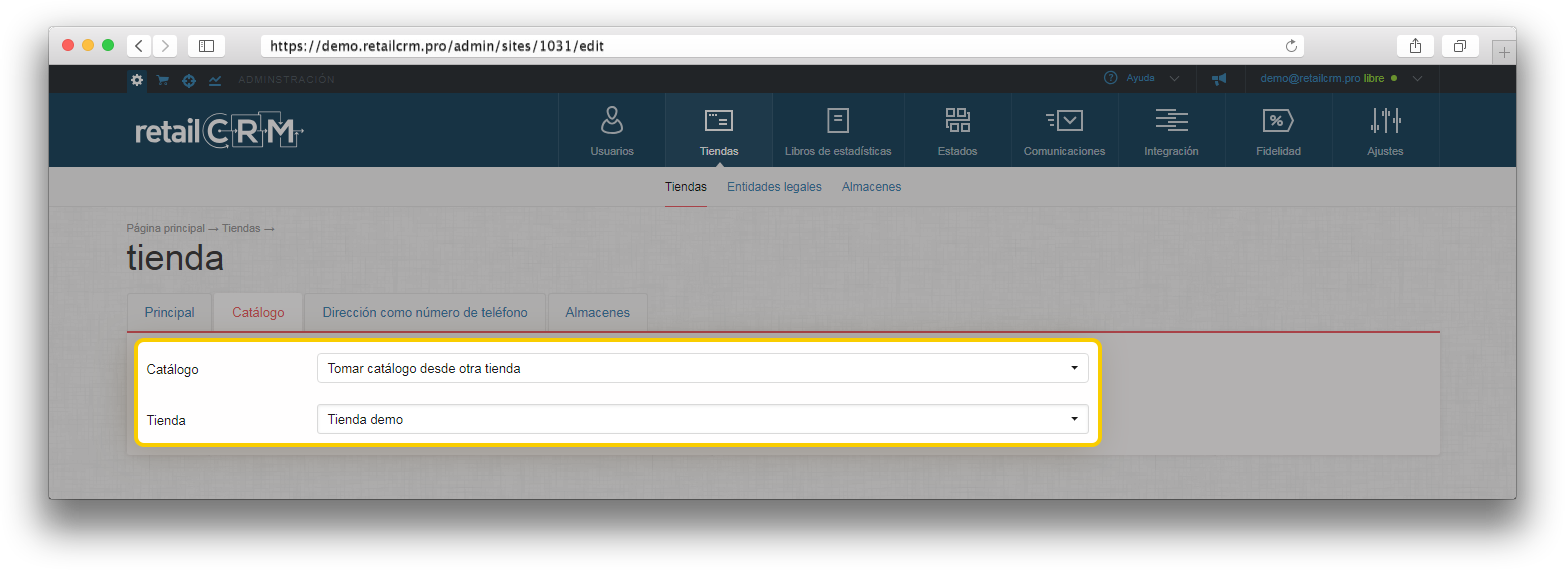The image size is (1565, 570).
Task: Click the demo@retailcrm.pro account link
Action: 1310,78
